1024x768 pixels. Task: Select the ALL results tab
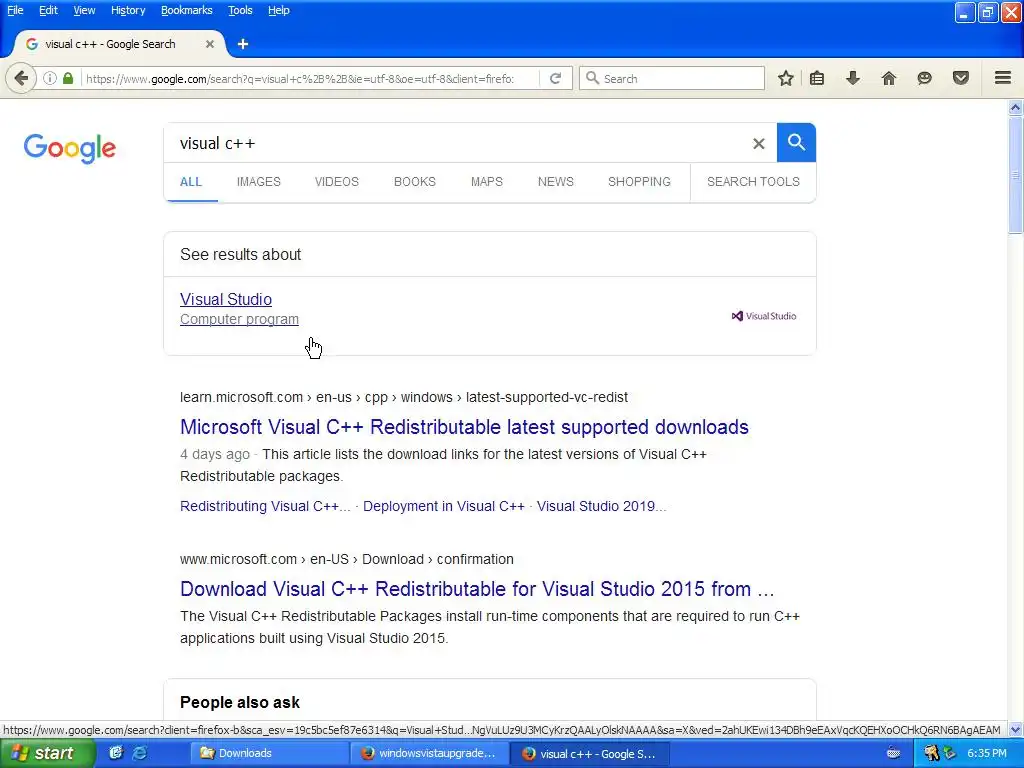pos(191,182)
